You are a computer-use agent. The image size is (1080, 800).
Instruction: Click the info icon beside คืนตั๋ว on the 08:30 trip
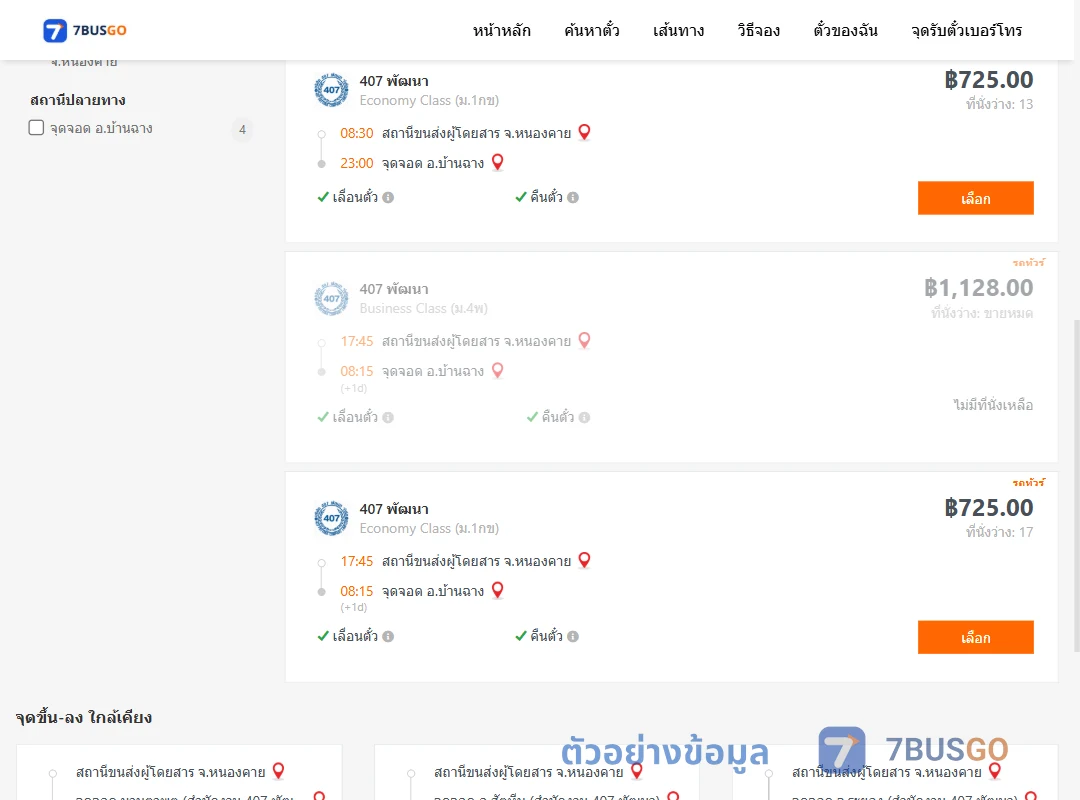[573, 198]
